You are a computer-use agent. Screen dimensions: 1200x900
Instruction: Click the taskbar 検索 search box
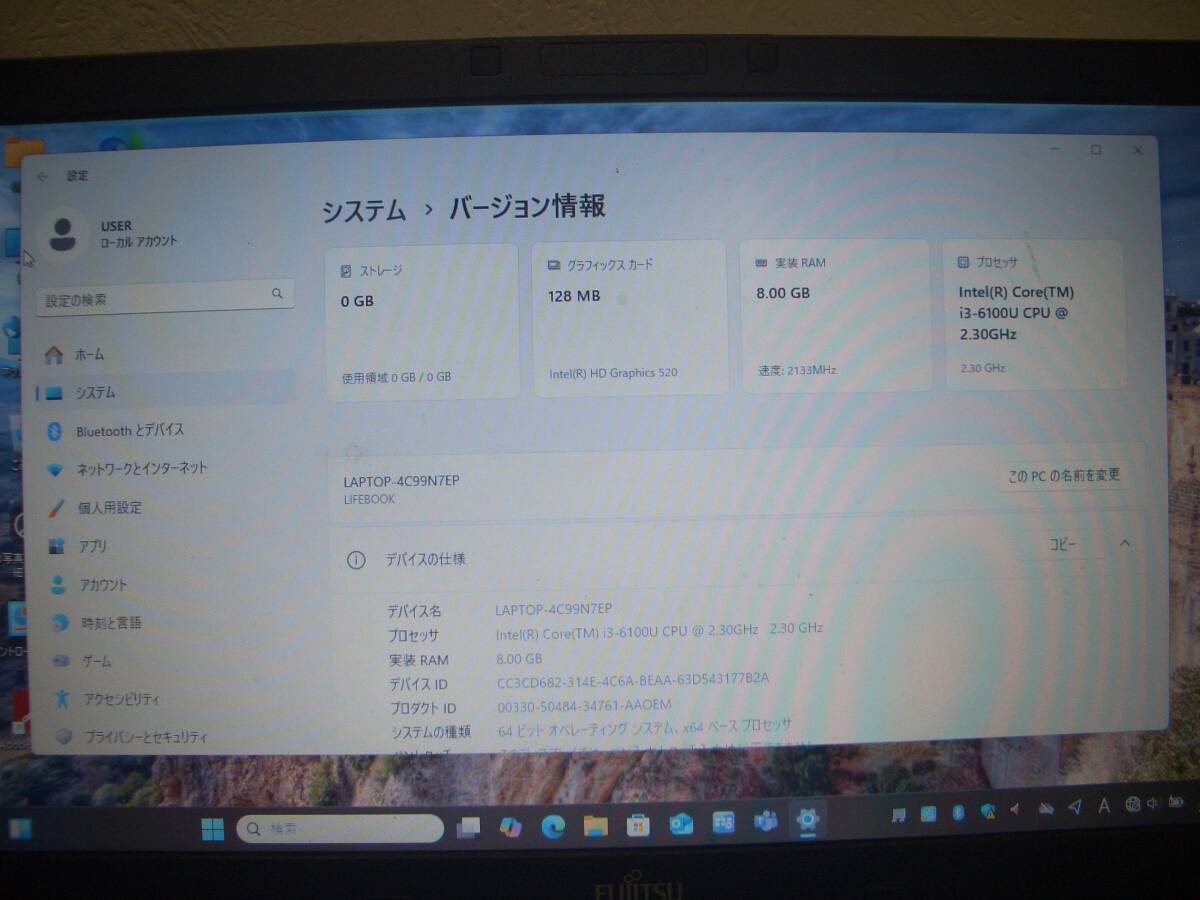(340, 828)
